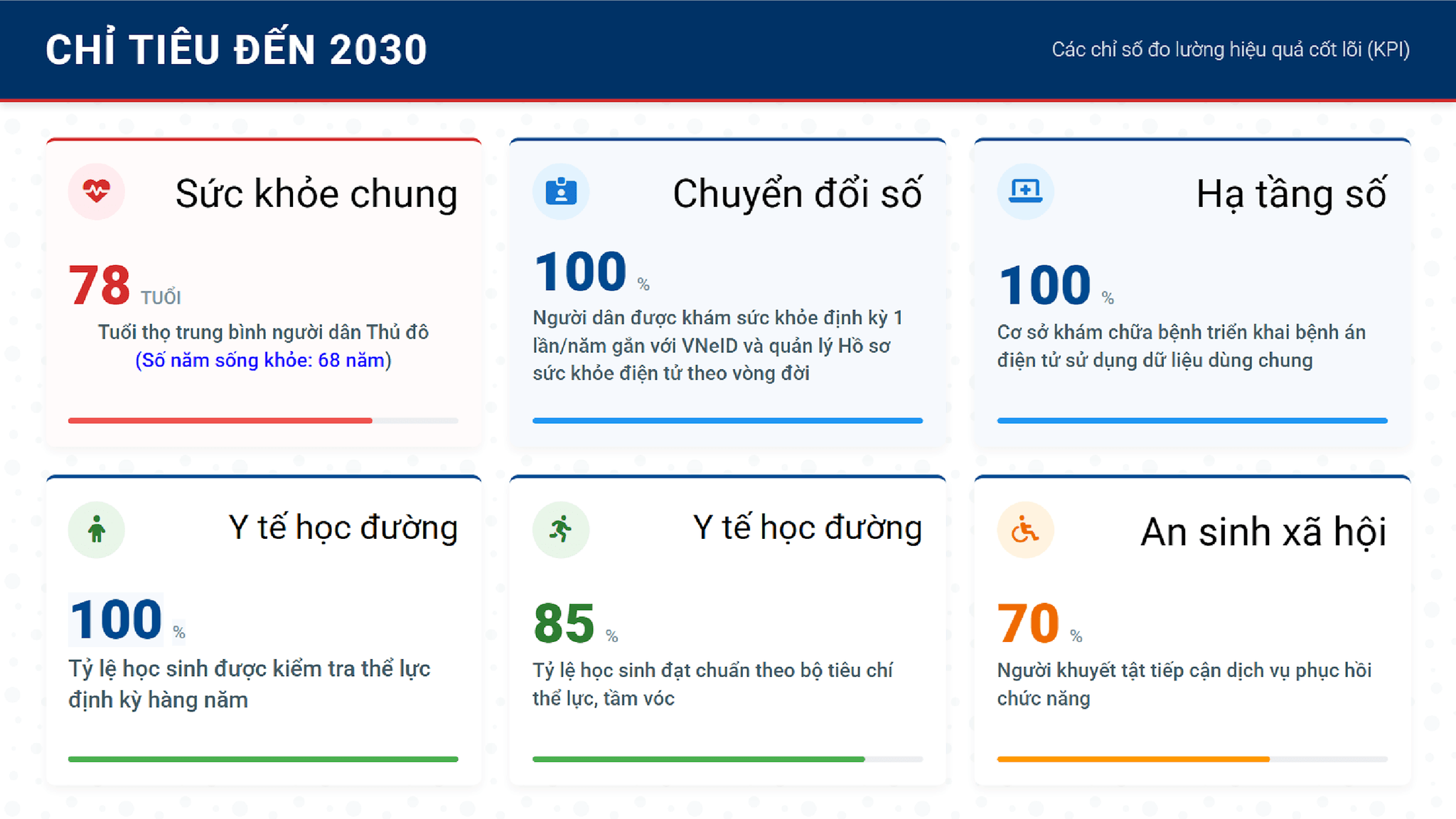Click the '100' value on Hạ tầng số card
This screenshot has width=1456, height=819.
click(x=1044, y=286)
